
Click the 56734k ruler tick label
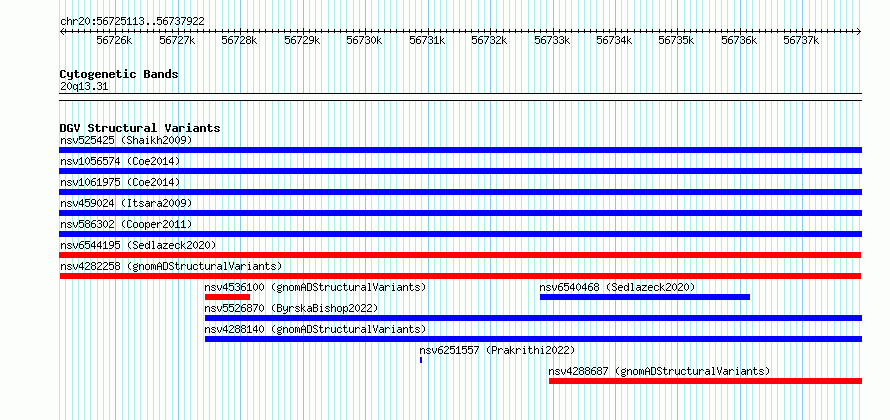pyautogui.click(x=614, y=40)
